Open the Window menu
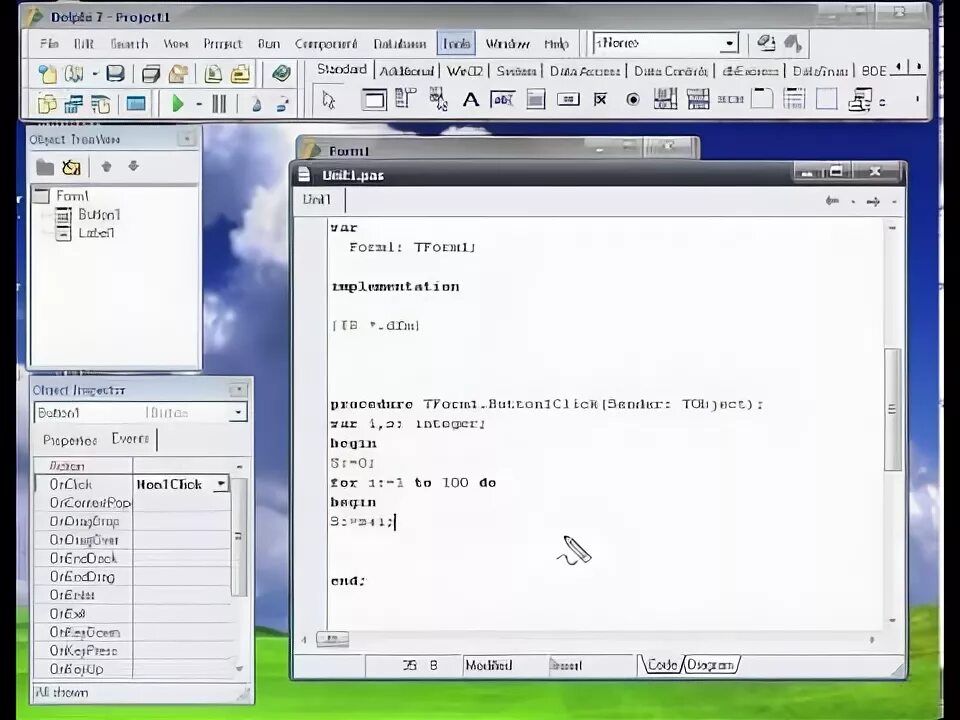Screen dimensions: 960x720 point(507,43)
